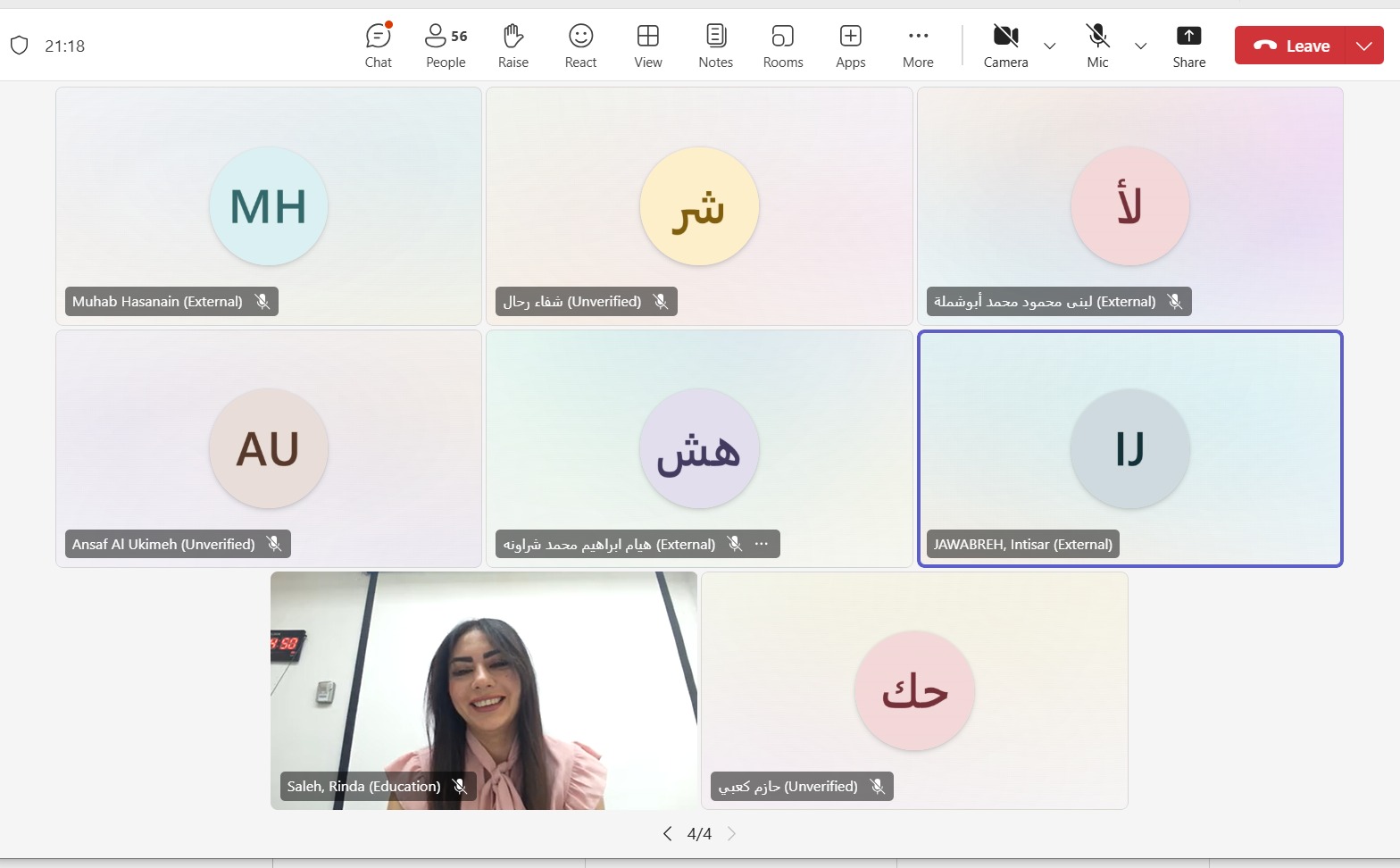The width and height of the screenshot is (1400, 868).
Task: Click the AU avatar circle
Action: coord(269,448)
